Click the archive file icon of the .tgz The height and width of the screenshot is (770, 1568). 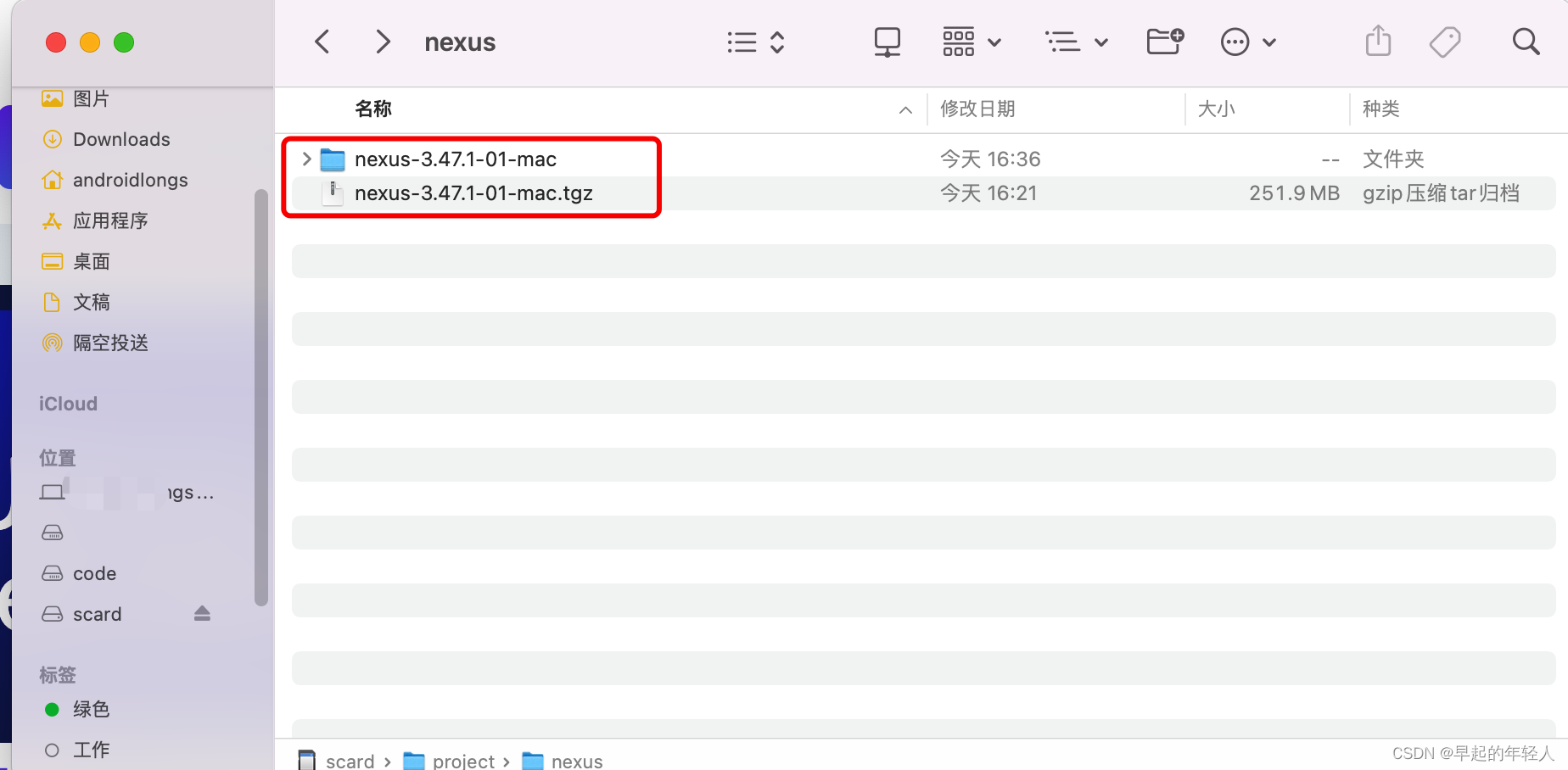333,192
